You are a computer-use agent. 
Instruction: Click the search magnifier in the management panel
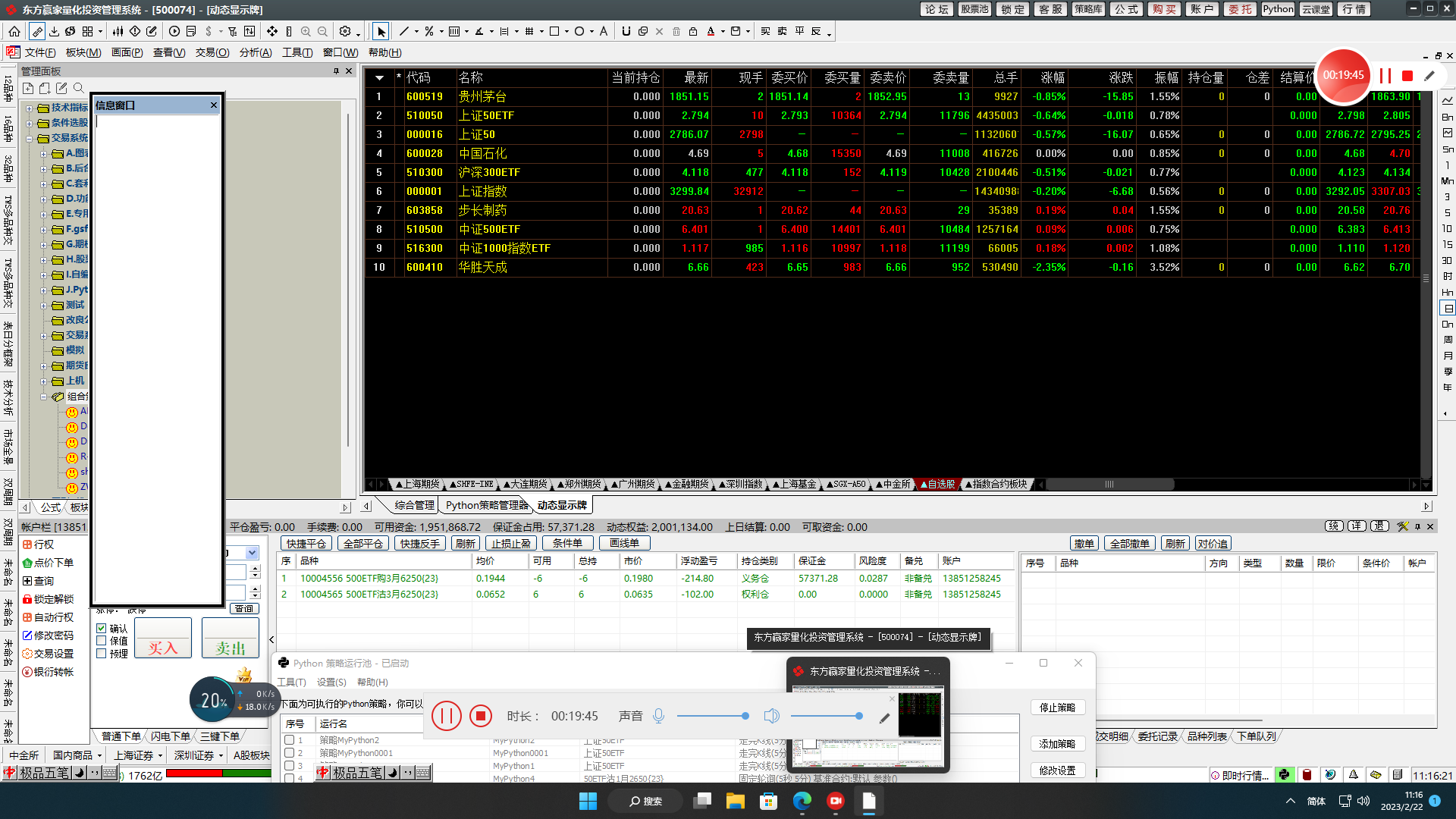pyautogui.click(x=79, y=88)
